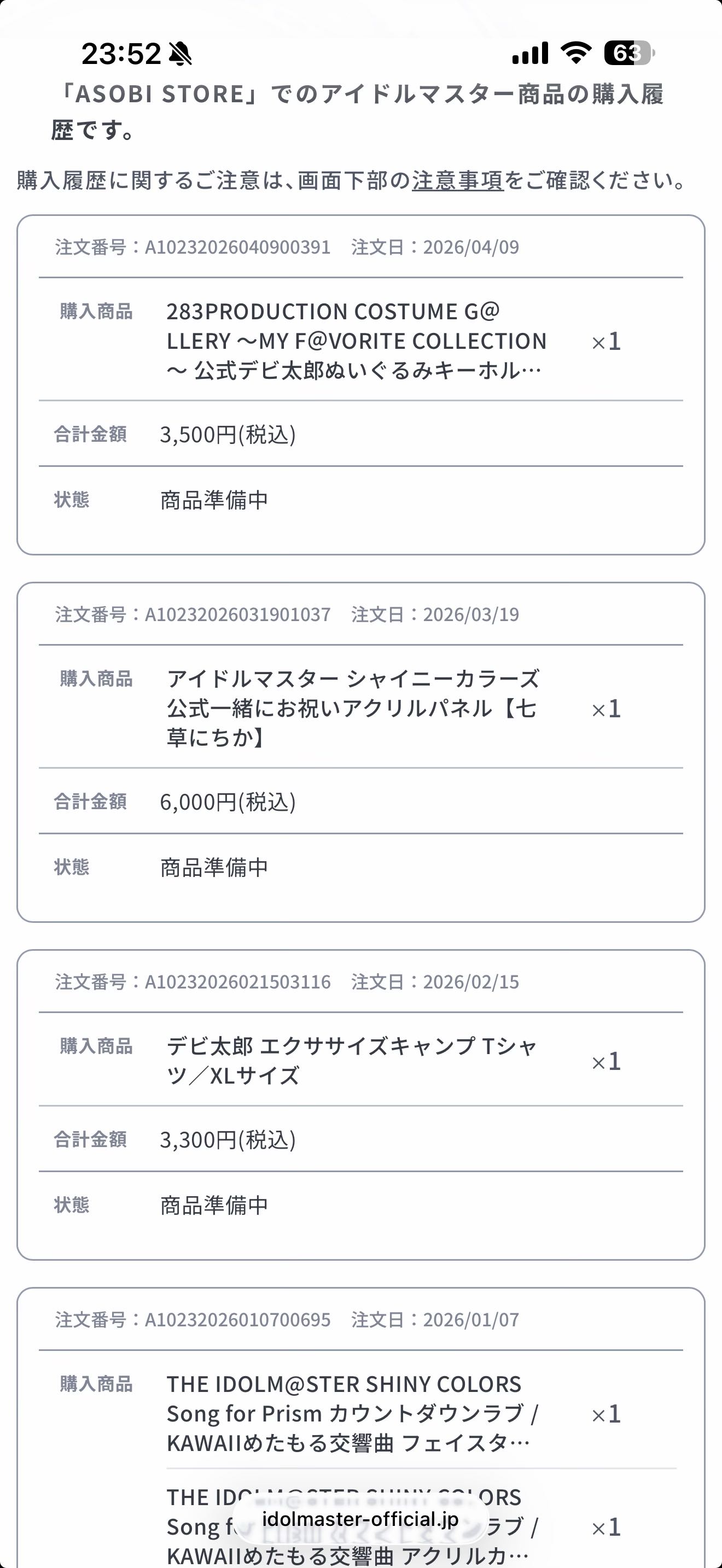Tap the 23:52 clock in status bar
Screen dimensions: 722x1568
point(121,54)
